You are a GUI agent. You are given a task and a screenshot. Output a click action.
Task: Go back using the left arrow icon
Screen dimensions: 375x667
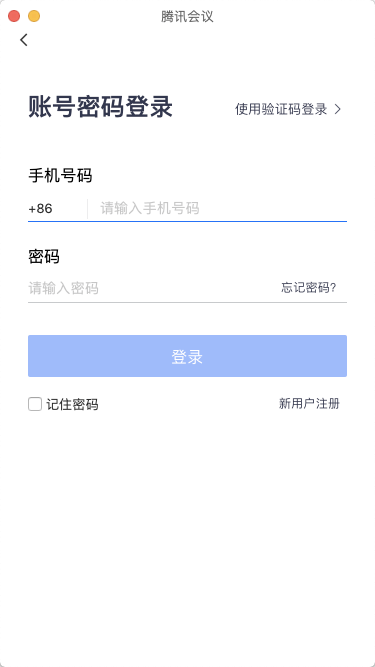(x=24, y=40)
